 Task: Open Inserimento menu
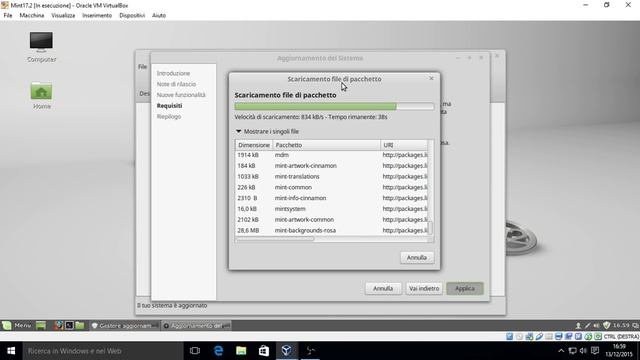tap(97, 16)
